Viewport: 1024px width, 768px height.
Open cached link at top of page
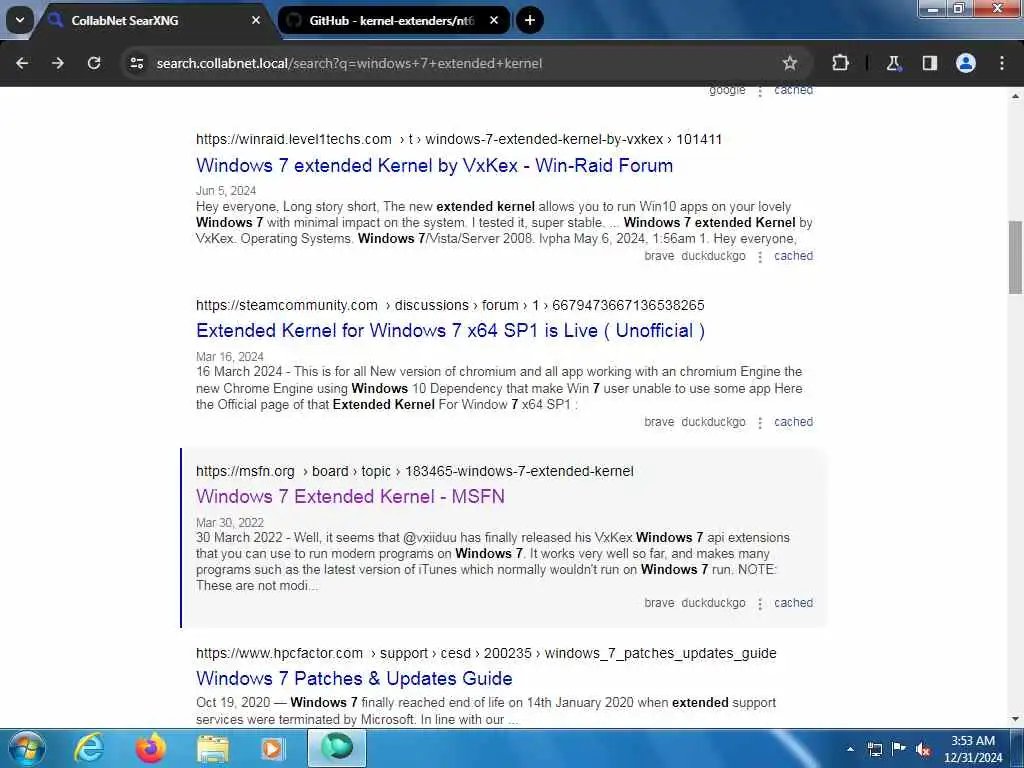(x=793, y=91)
